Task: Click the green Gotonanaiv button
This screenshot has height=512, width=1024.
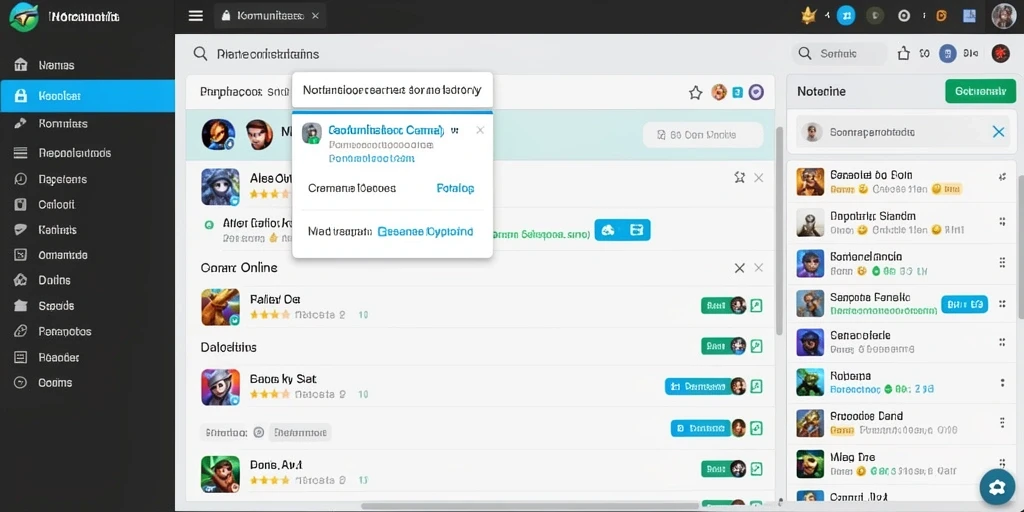Action: pos(980,91)
